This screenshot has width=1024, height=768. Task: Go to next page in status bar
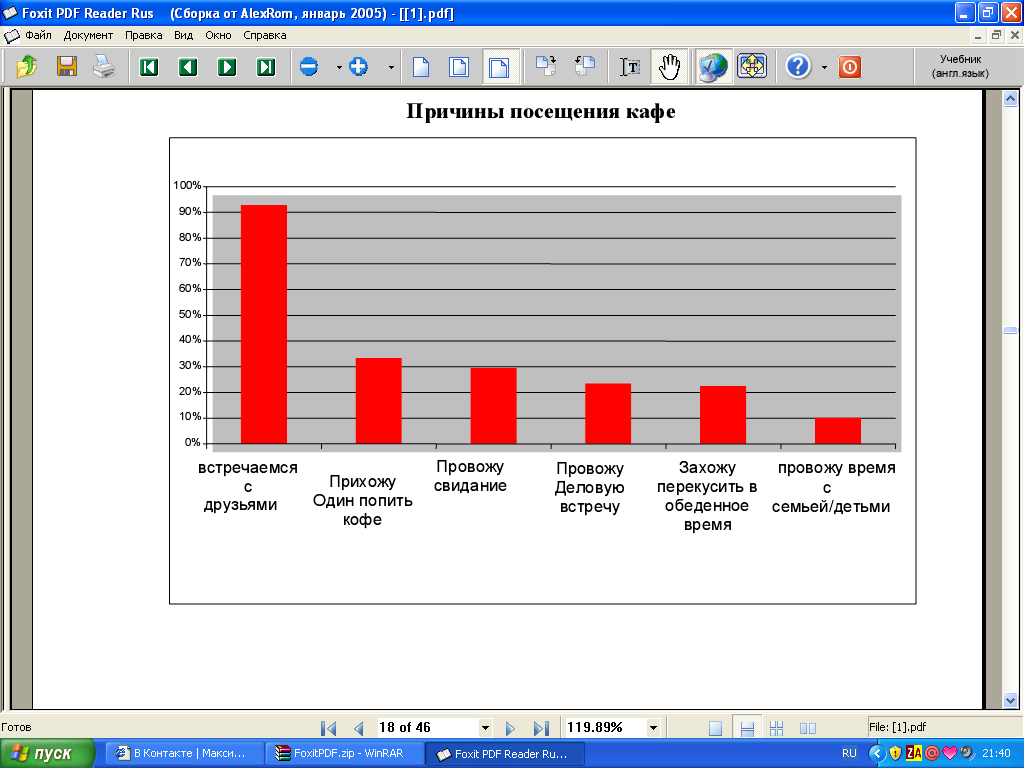point(511,728)
